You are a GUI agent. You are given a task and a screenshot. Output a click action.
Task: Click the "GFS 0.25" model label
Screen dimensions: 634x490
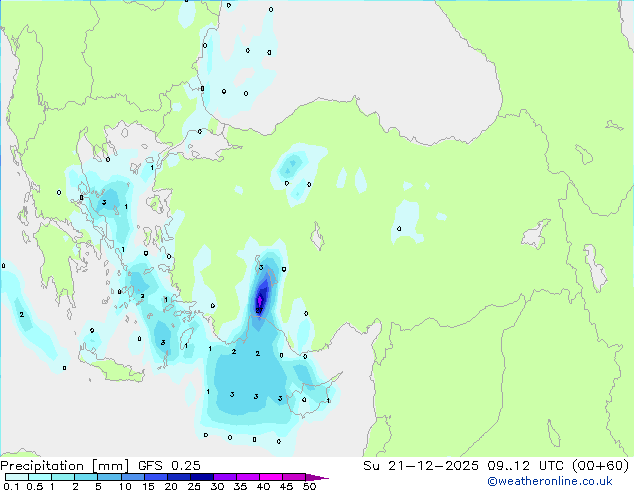point(169,466)
